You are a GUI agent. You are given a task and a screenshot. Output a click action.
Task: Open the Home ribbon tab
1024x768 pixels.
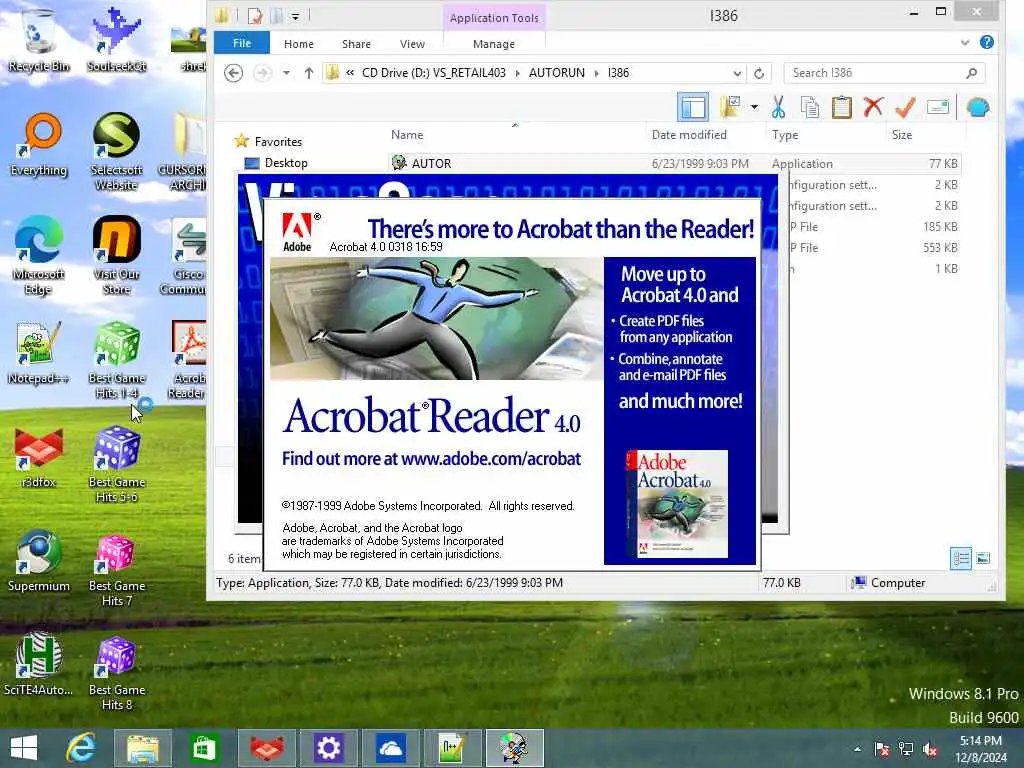(x=298, y=44)
